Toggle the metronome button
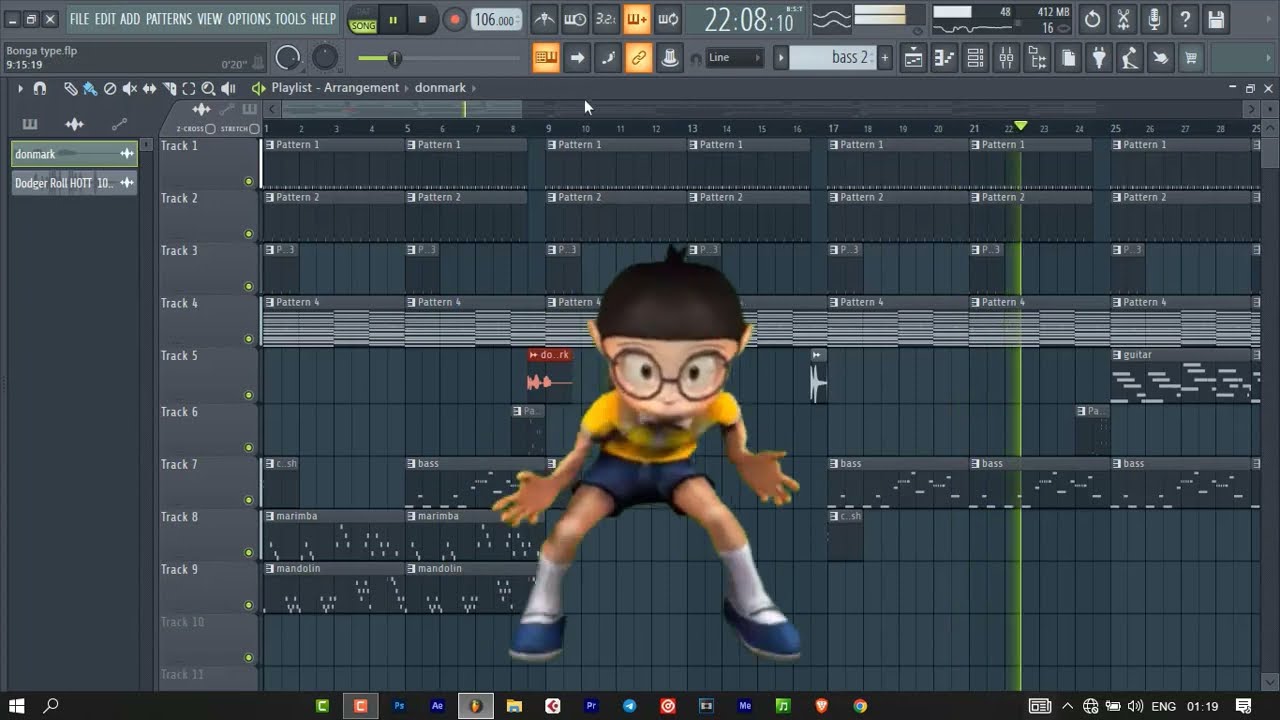The width and height of the screenshot is (1280, 720). pyautogui.click(x=544, y=19)
